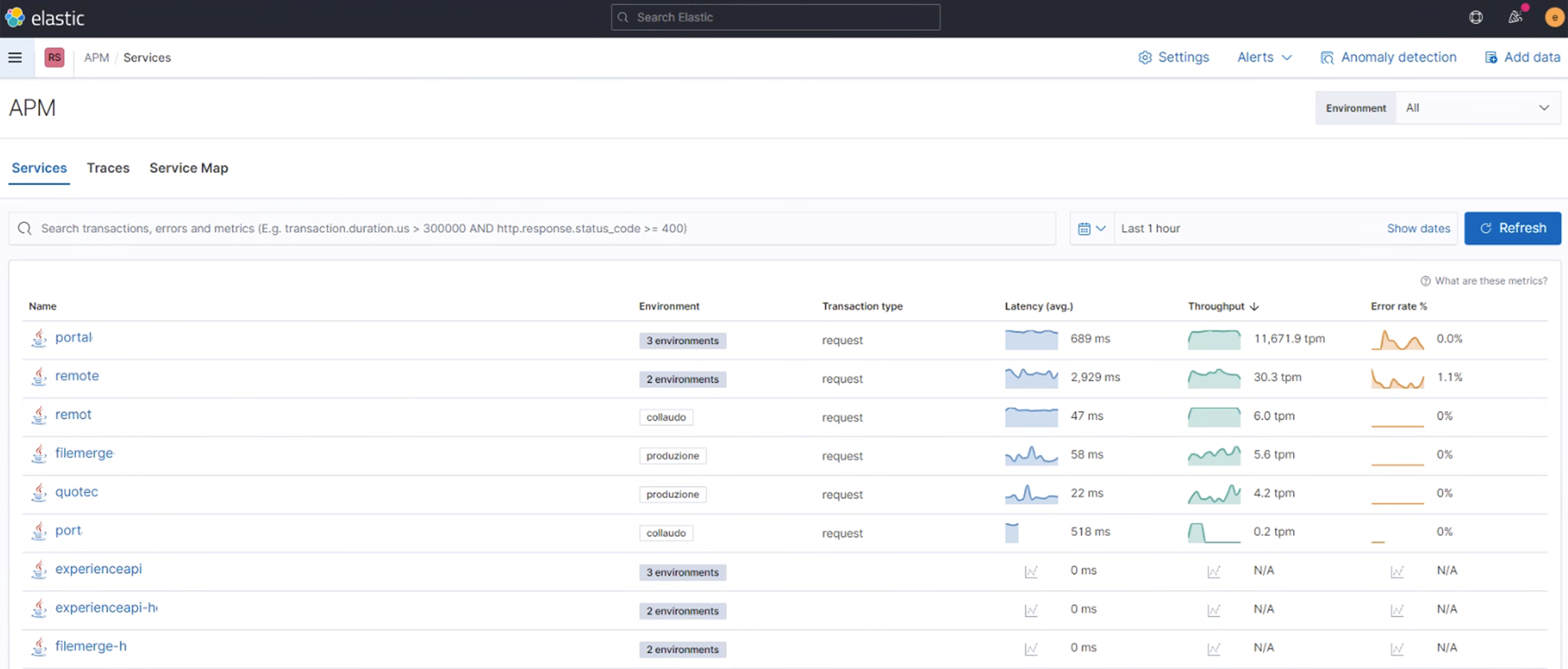Open the portal service

click(74, 337)
